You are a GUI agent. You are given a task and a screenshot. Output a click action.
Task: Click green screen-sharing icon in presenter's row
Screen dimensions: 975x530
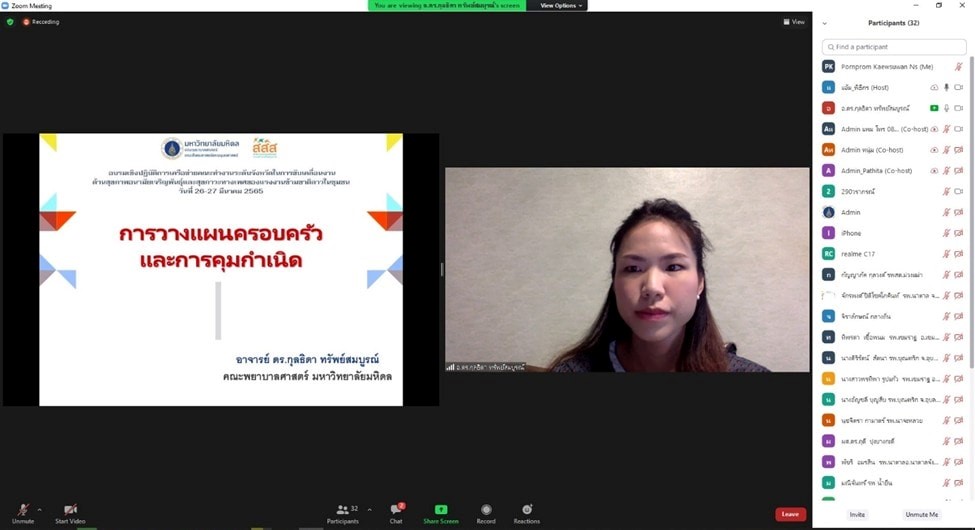point(934,108)
